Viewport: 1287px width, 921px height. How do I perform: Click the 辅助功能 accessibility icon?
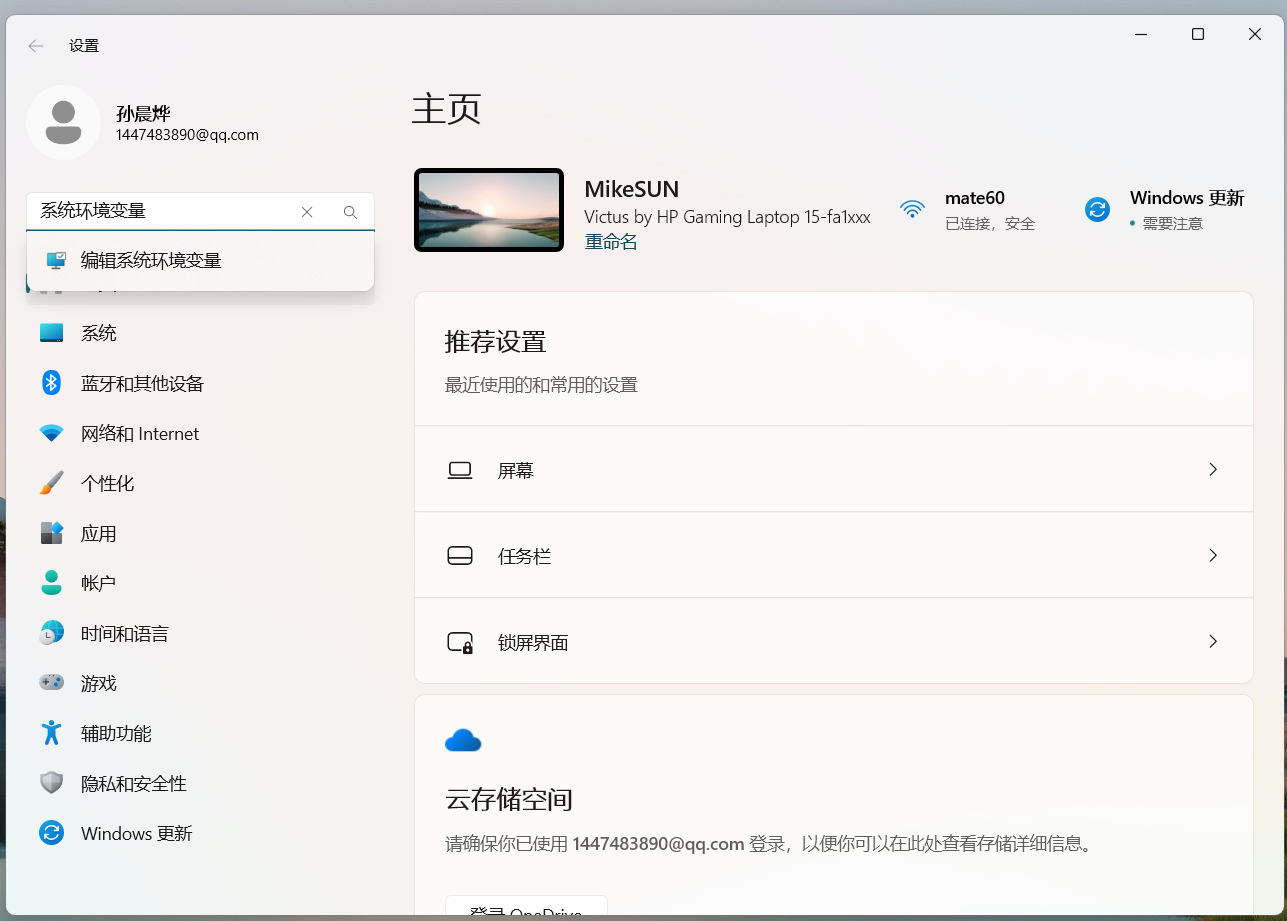point(51,733)
